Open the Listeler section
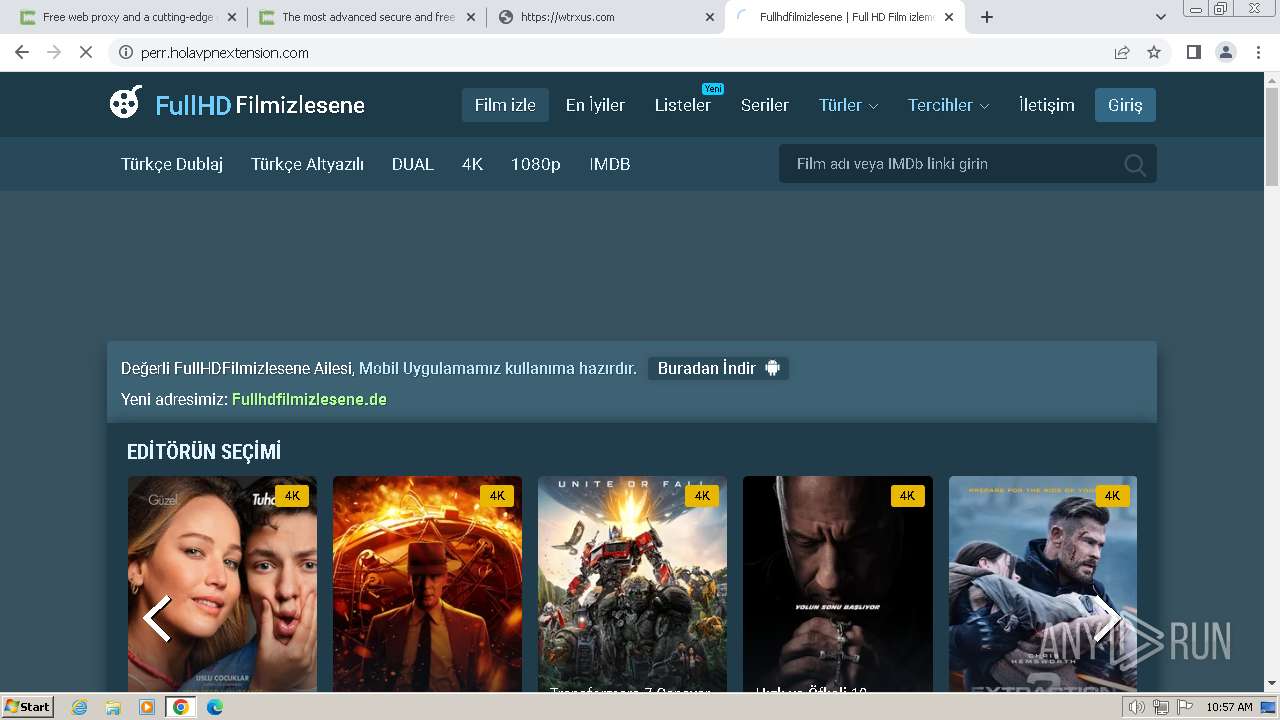Screen dimensions: 1280x720 point(683,105)
